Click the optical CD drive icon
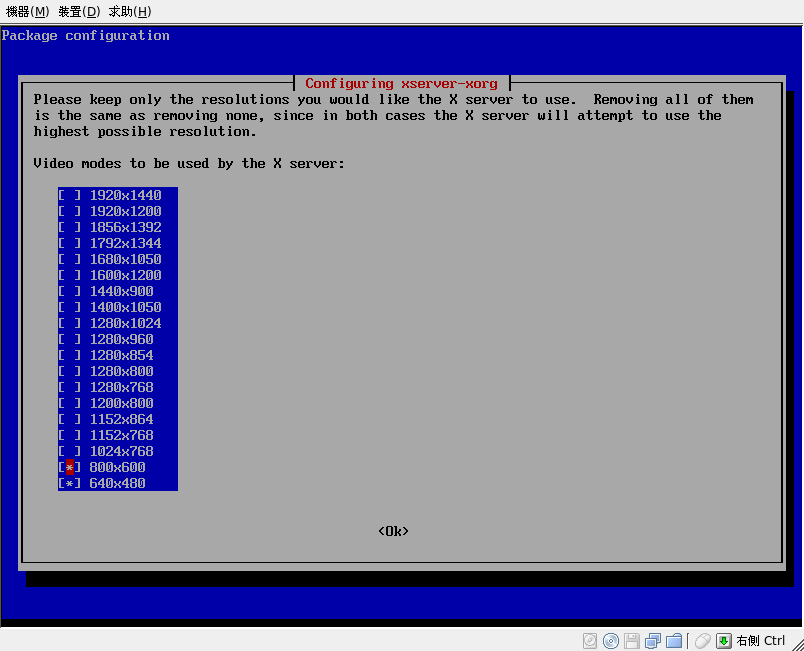Viewport: 804px width, 651px height. (611, 641)
